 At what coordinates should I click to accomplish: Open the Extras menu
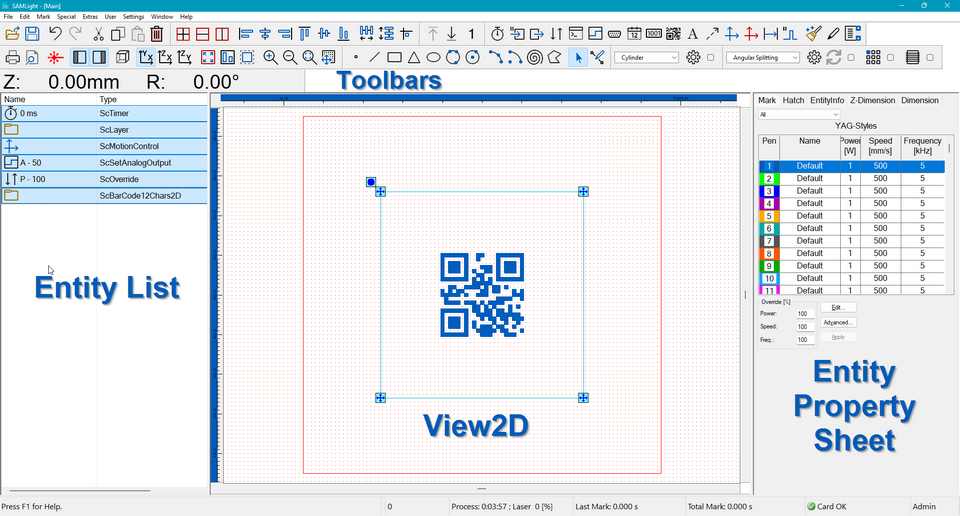pos(90,17)
